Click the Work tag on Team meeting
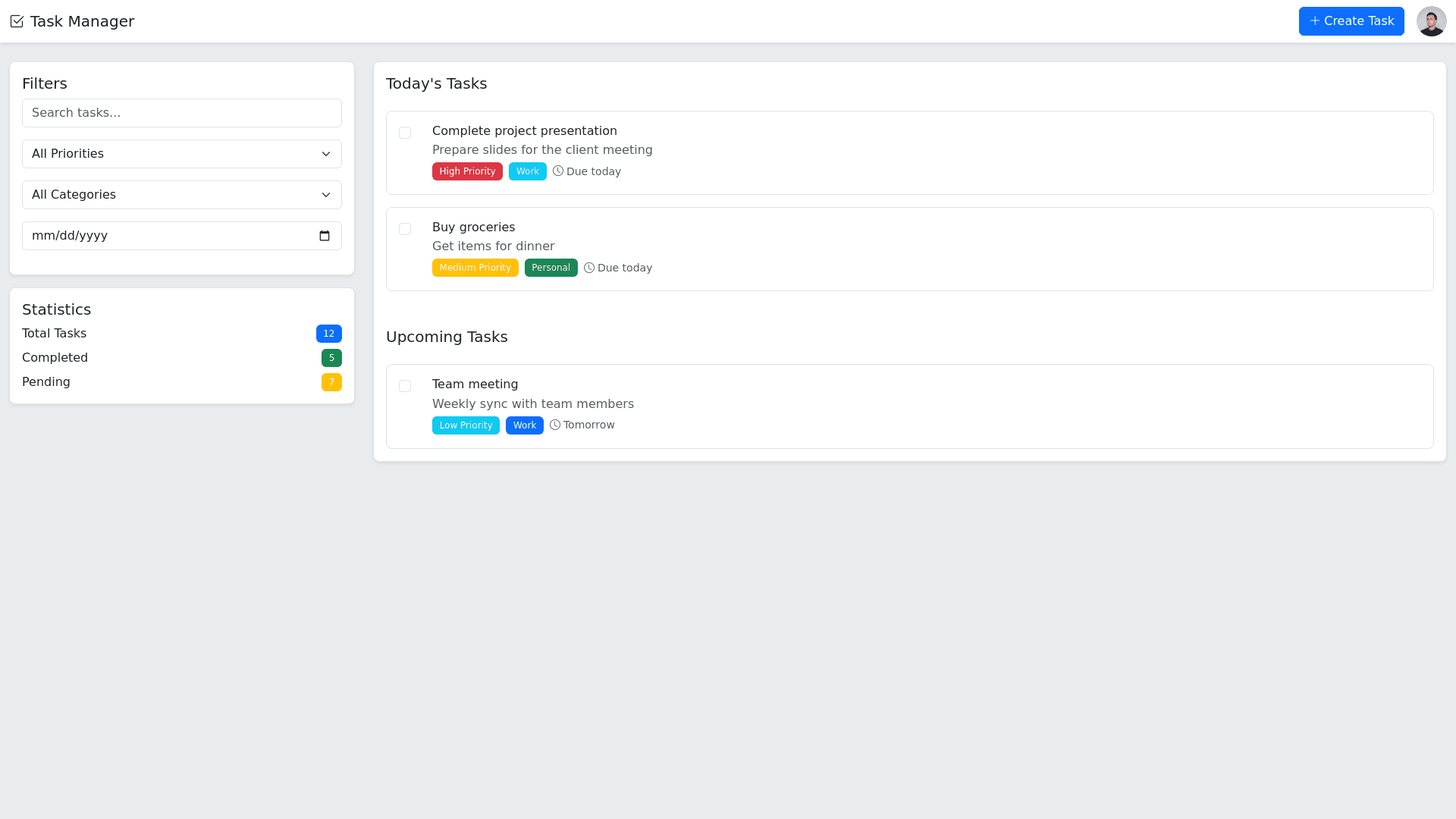Viewport: 1456px width, 819px height. point(524,425)
